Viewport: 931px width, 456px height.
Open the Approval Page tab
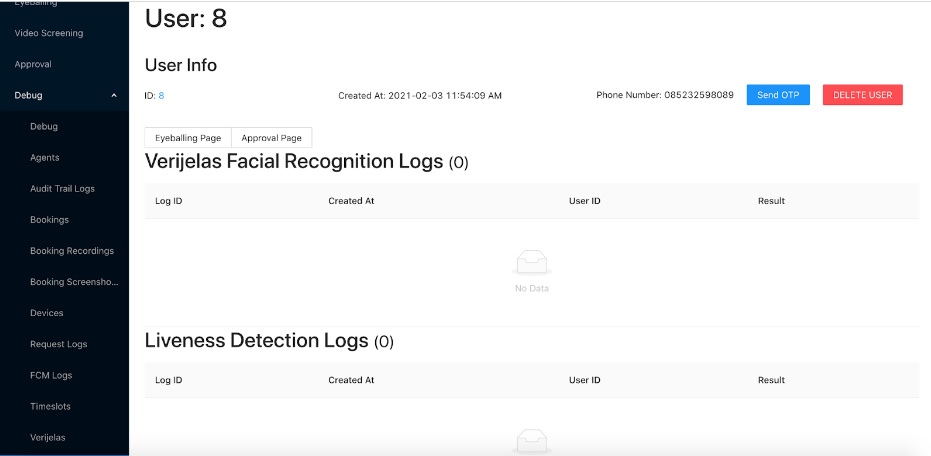click(271, 138)
